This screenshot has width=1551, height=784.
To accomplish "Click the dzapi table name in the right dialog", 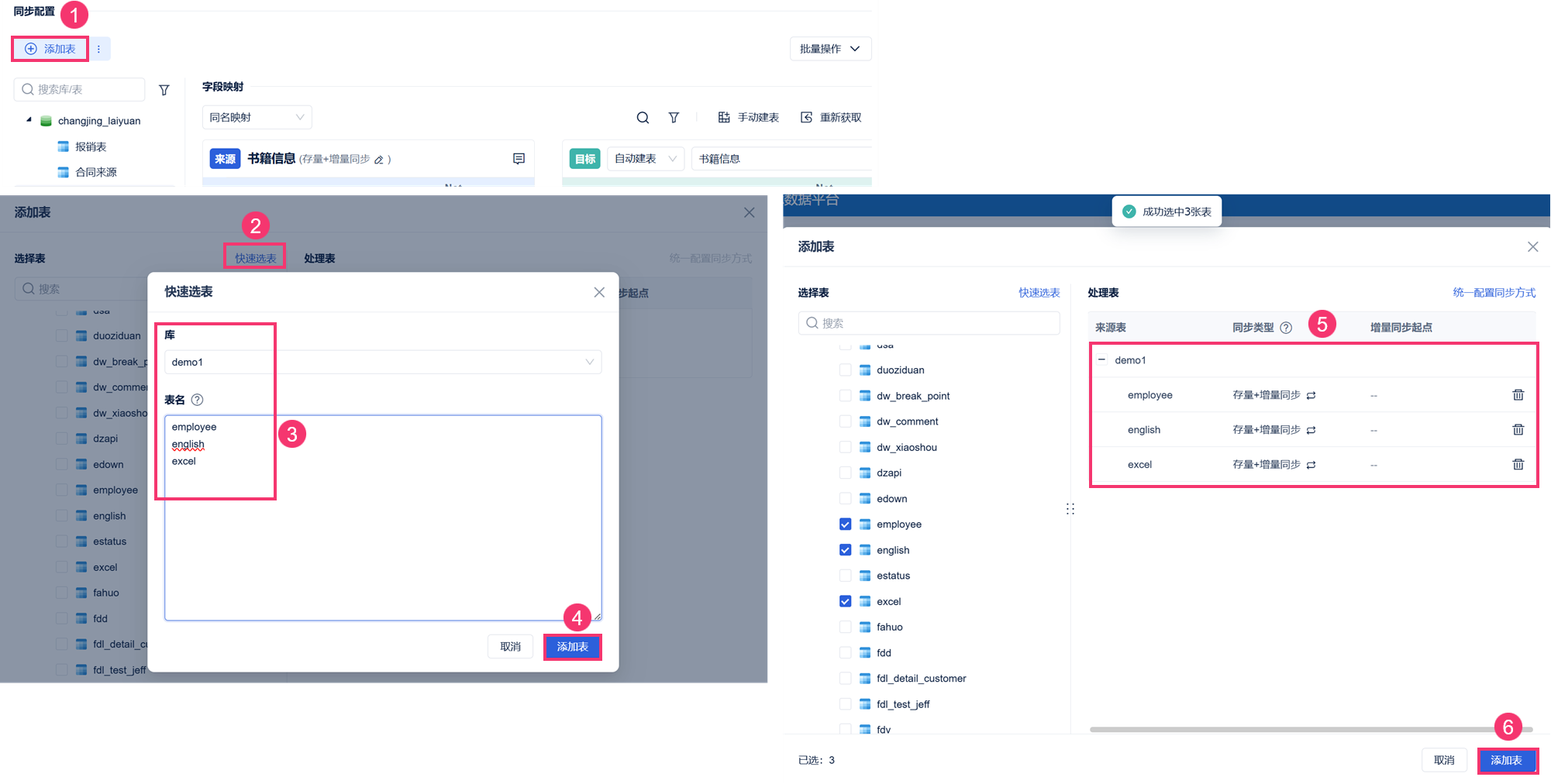I will coord(889,473).
